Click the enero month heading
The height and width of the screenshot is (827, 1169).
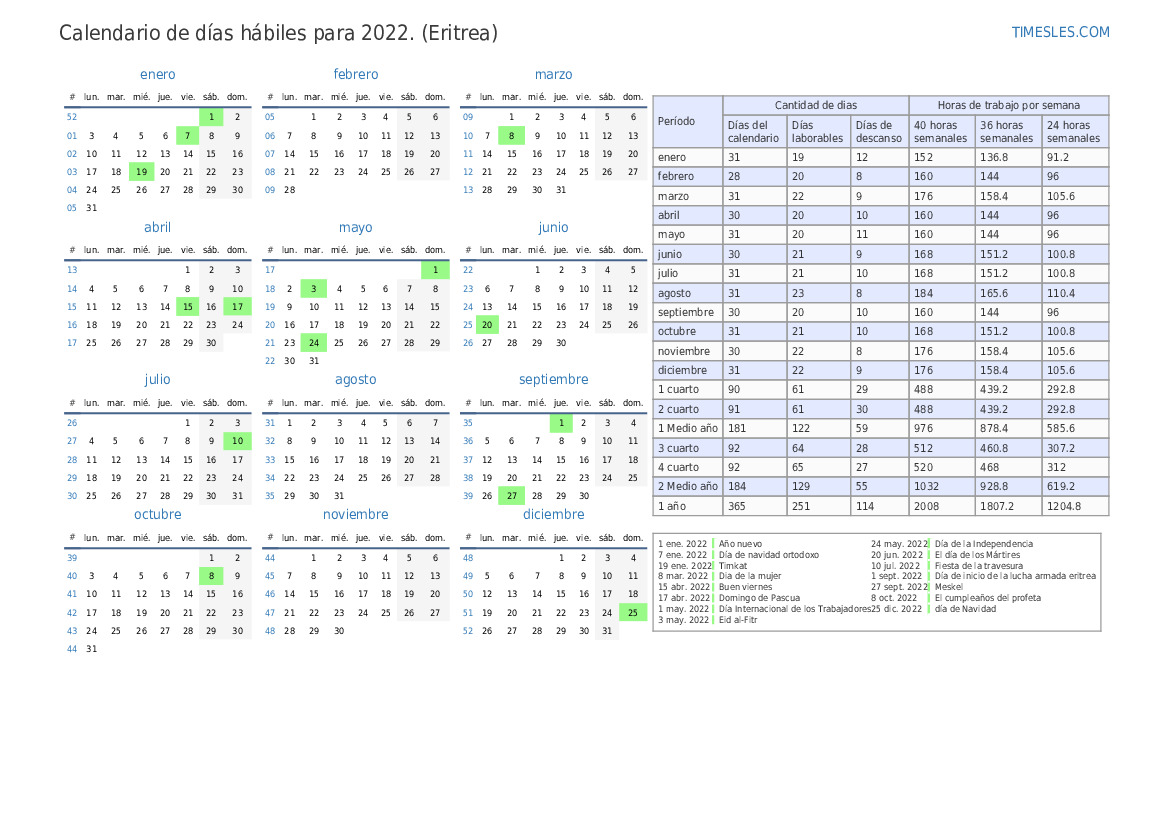click(x=158, y=75)
